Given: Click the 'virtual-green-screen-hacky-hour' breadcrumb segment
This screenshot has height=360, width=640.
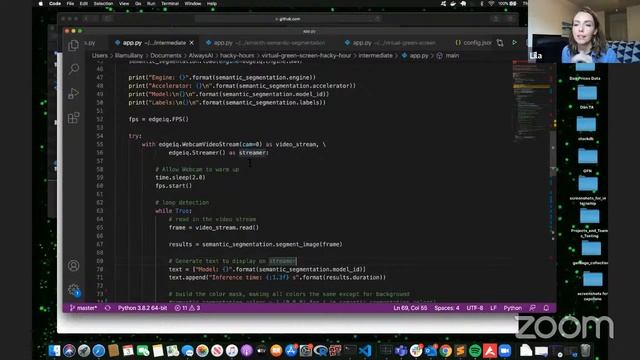Looking at the screenshot, I should pyautogui.click(x=307, y=56).
